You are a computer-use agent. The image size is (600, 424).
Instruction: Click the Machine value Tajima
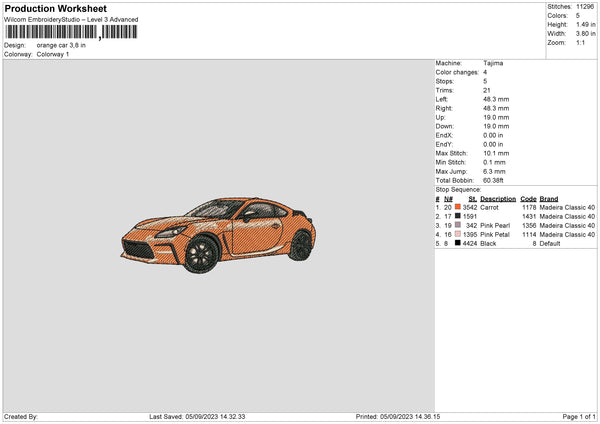493,63
